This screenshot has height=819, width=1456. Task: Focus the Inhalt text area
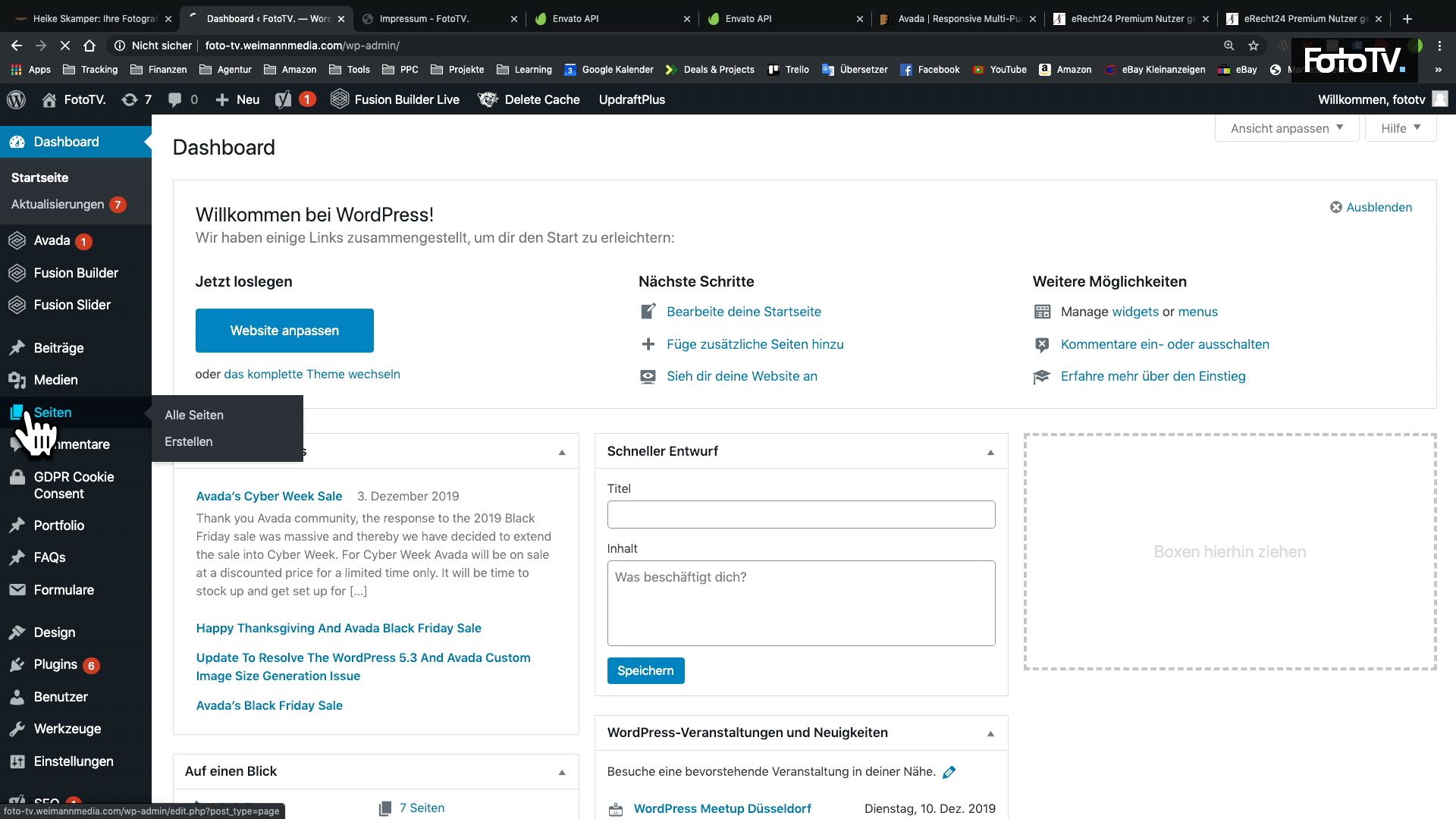(x=801, y=604)
